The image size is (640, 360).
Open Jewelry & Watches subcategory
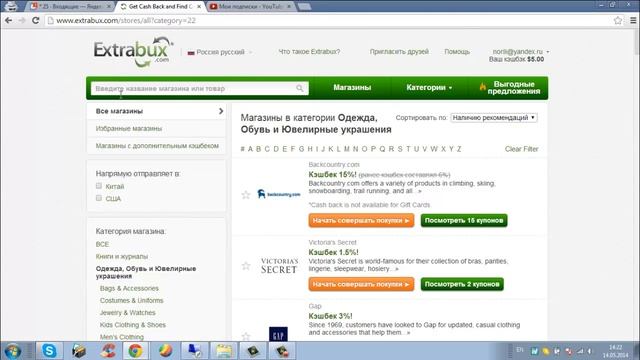pyautogui.click(x=127, y=313)
